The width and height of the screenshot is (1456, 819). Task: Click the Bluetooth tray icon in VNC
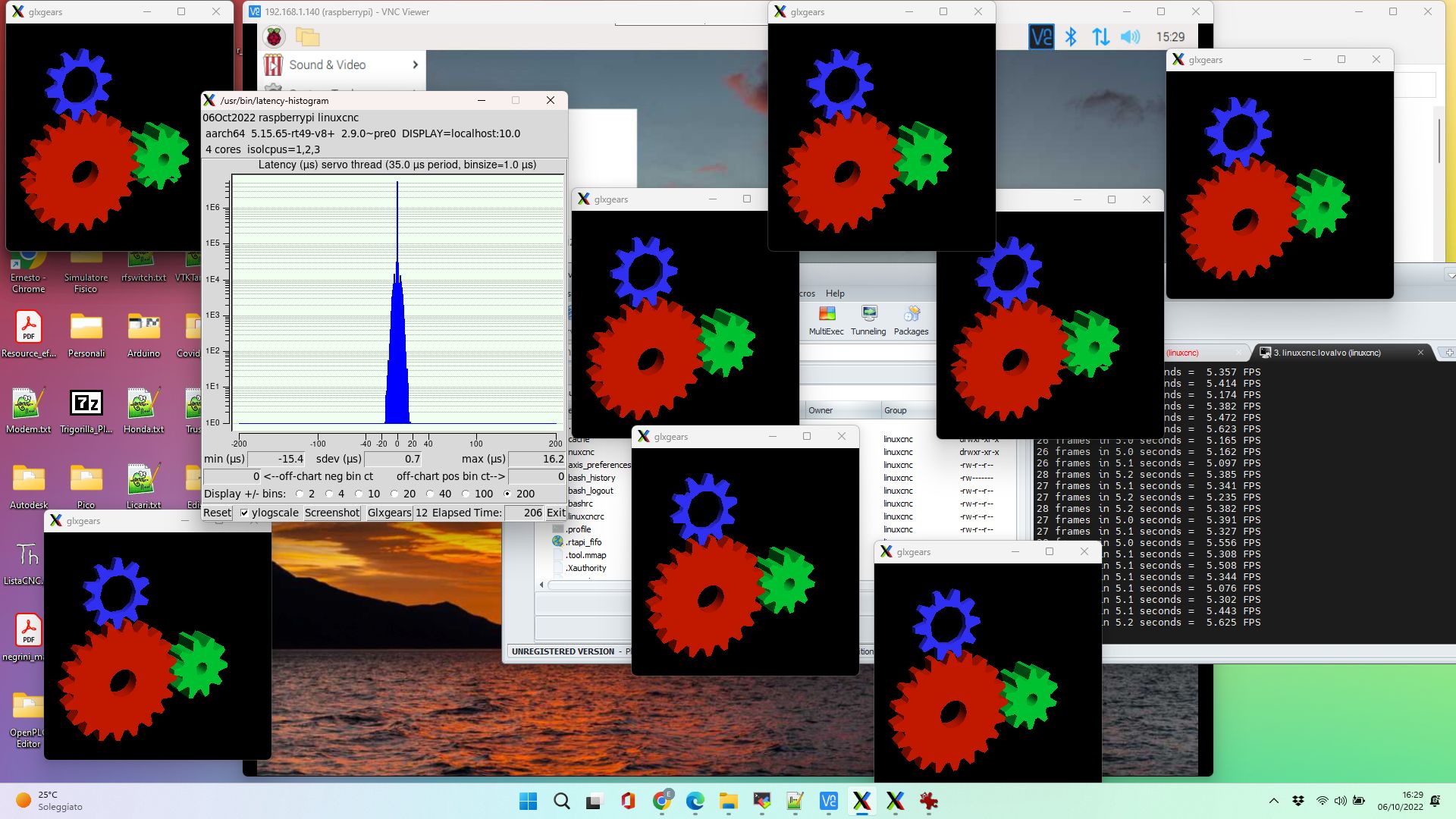[x=1071, y=36]
